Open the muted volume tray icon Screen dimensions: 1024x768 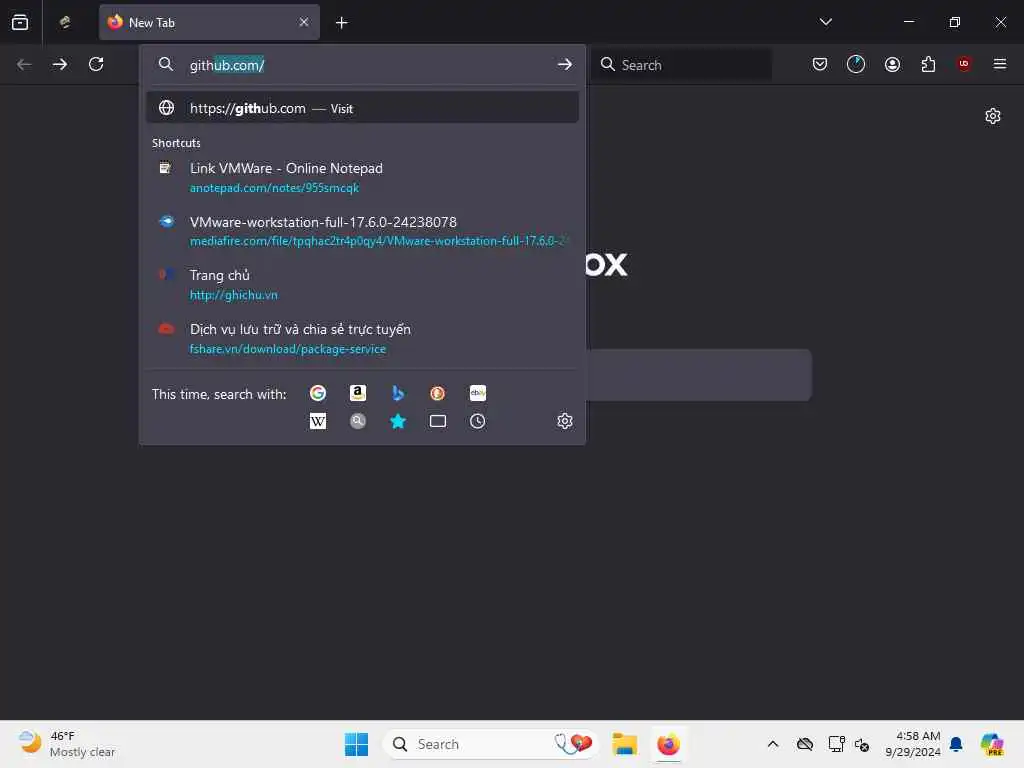point(861,744)
